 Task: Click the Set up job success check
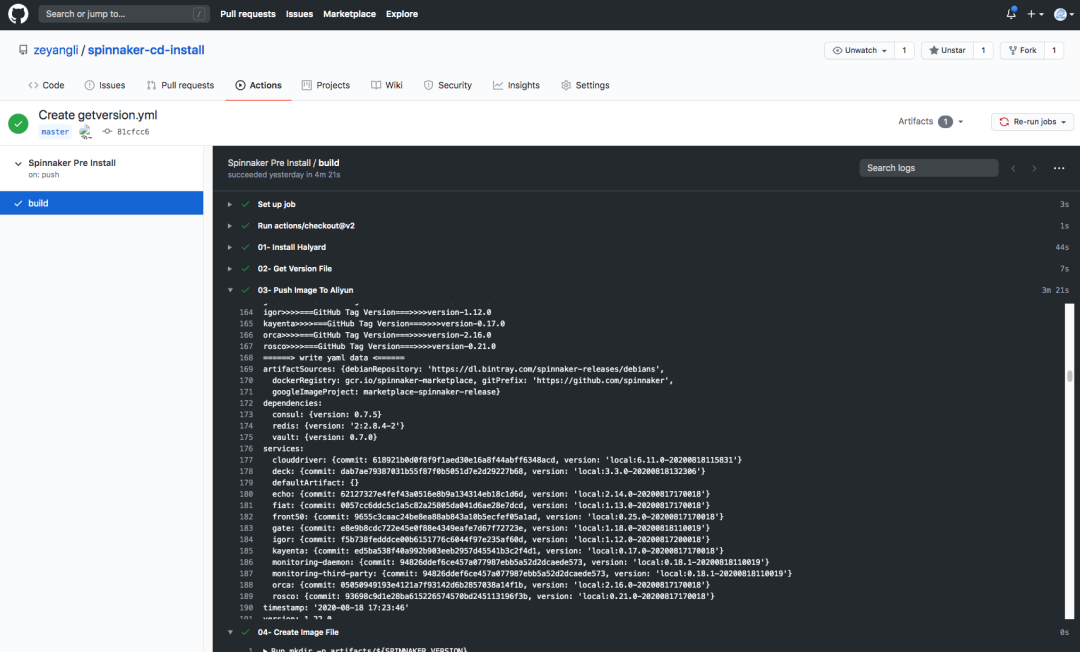[245, 204]
